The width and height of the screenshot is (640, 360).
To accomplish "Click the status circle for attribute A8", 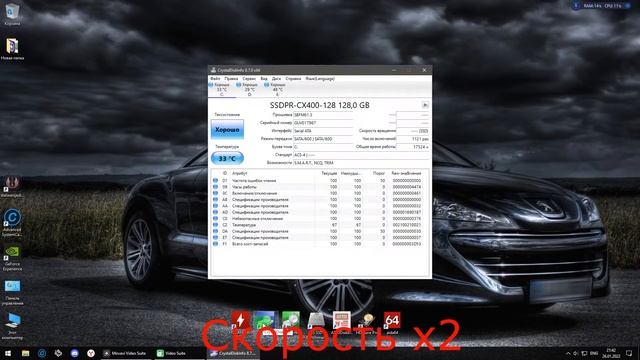I will pyautogui.click(x=216, y=199).
